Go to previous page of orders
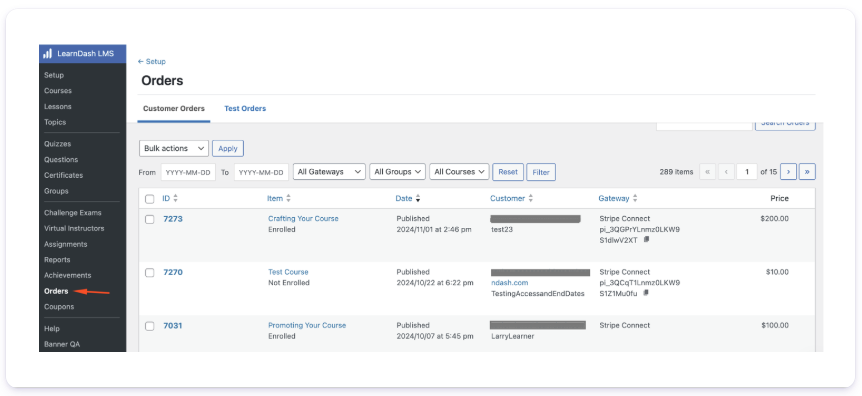 click(726, 172)
